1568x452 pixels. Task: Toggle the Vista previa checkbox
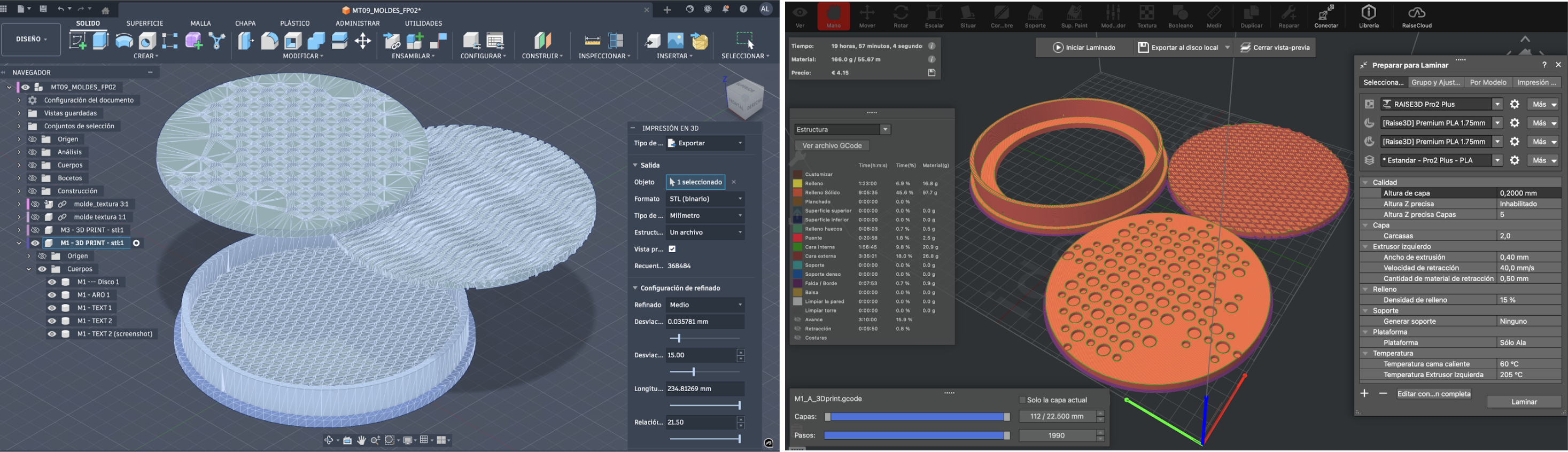pyautogui.click(x=672, y=249)
